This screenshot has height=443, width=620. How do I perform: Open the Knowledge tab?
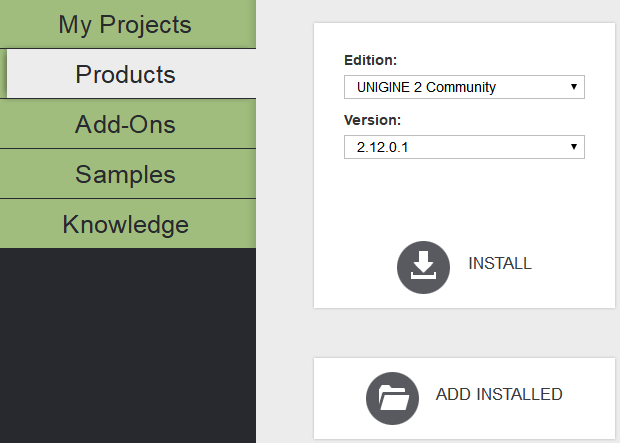tap(128, 224)
